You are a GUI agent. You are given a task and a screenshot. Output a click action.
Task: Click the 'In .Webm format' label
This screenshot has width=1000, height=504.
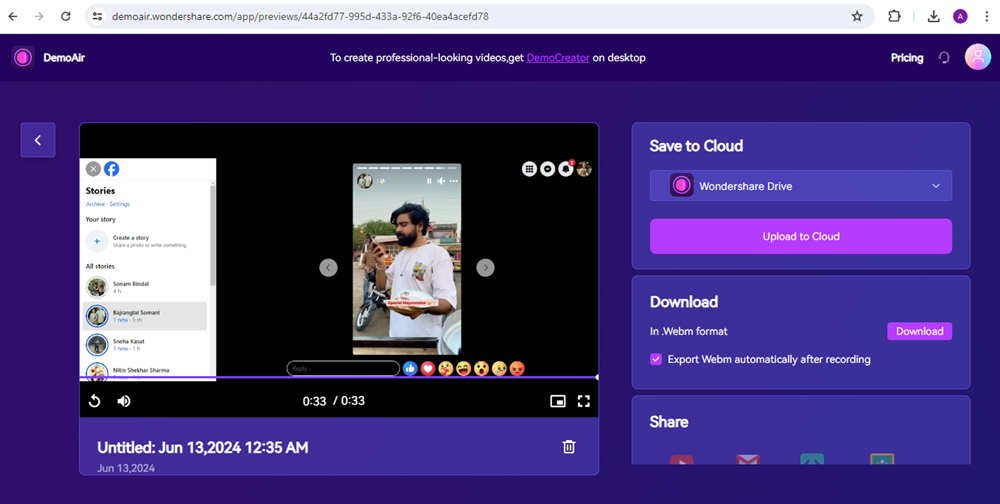pos(688,331)
